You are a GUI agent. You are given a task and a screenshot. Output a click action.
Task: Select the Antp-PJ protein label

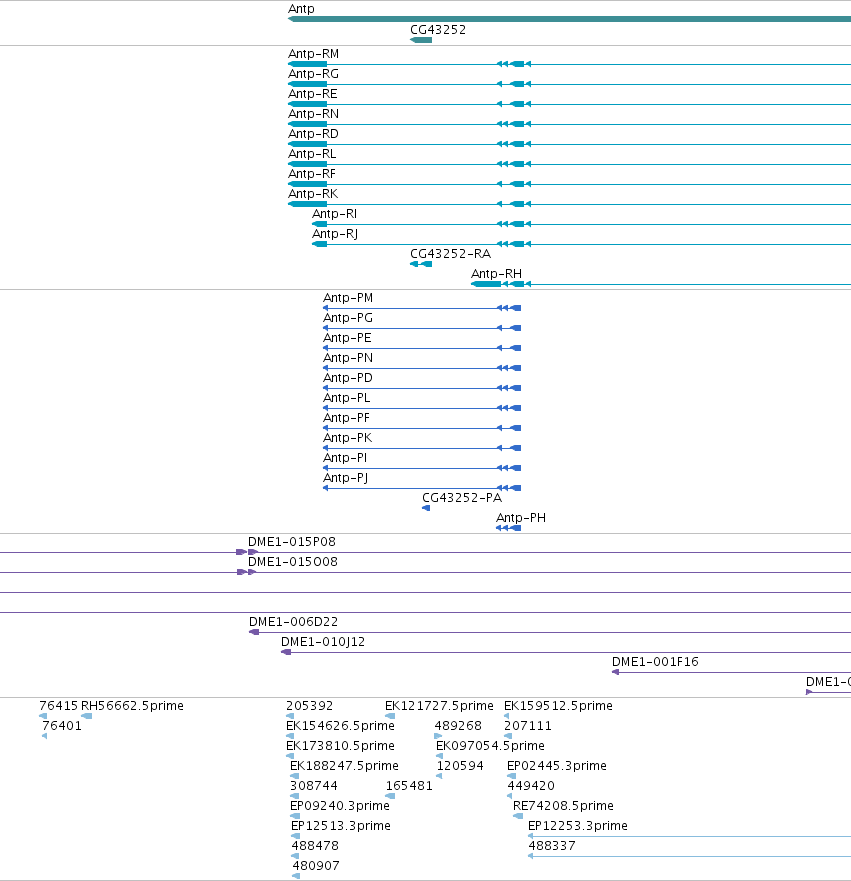click(x=345, y=478)
